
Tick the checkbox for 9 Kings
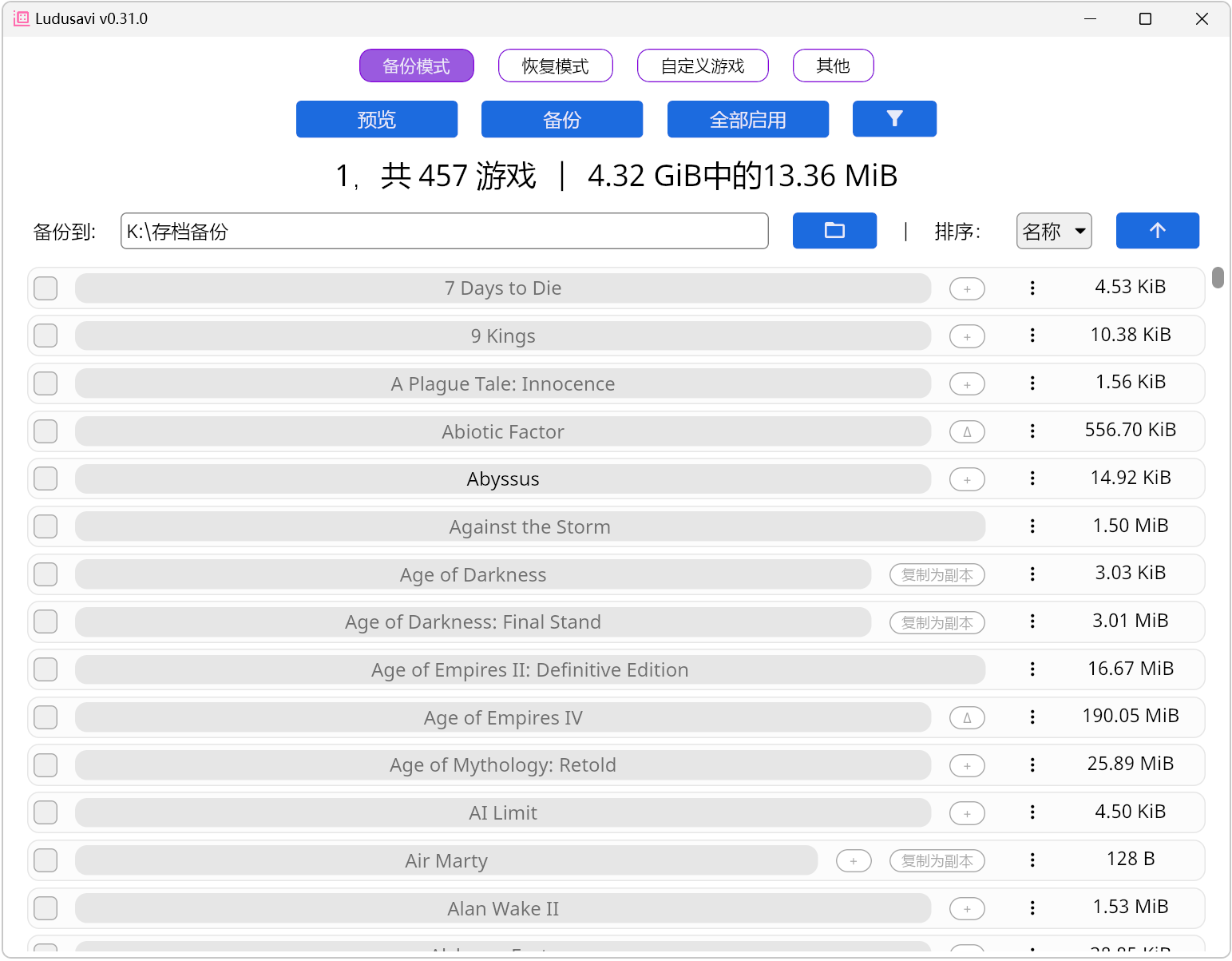[x=46, y=336]
